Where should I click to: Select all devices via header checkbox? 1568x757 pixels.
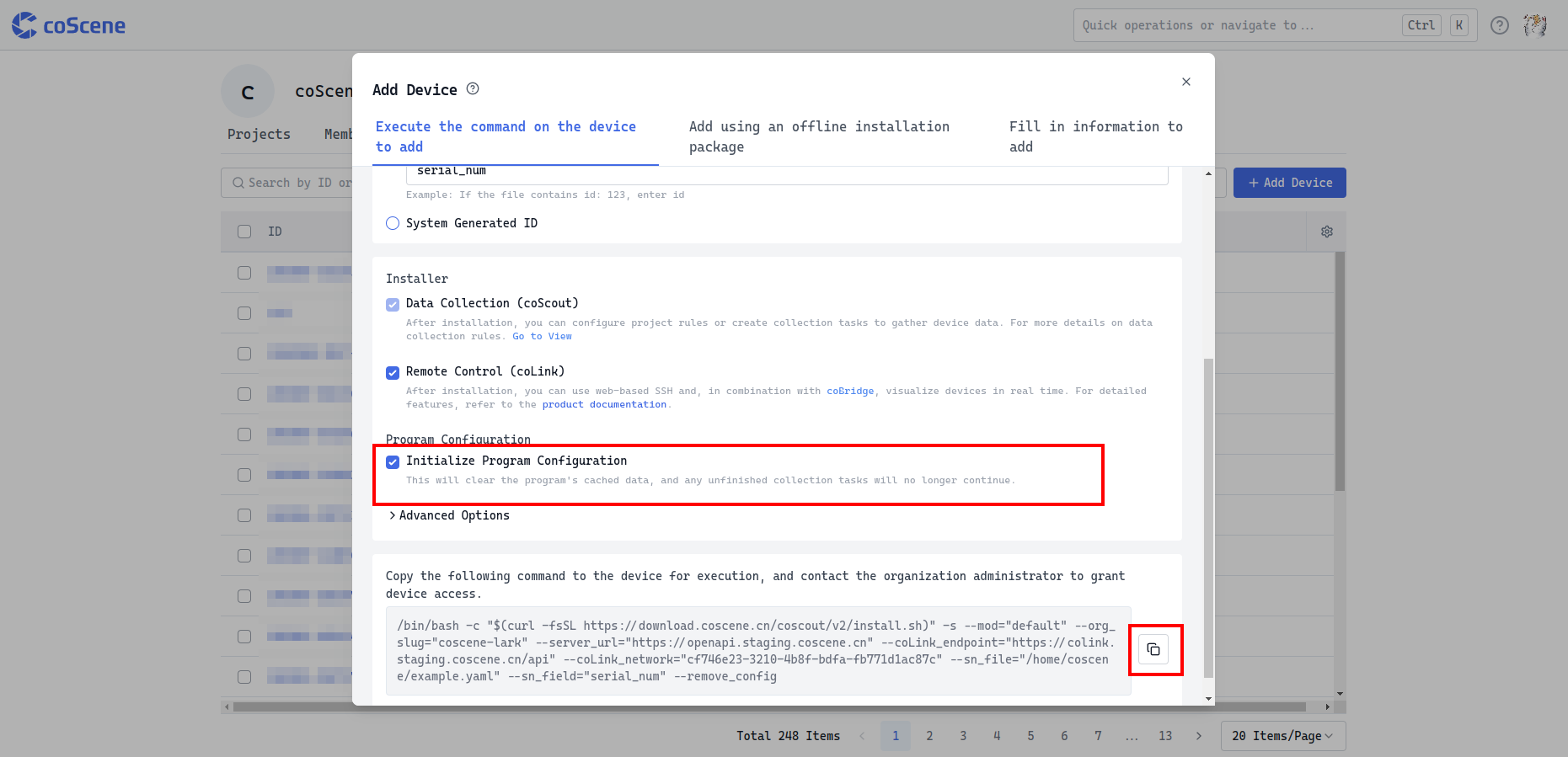pos(244,232)
